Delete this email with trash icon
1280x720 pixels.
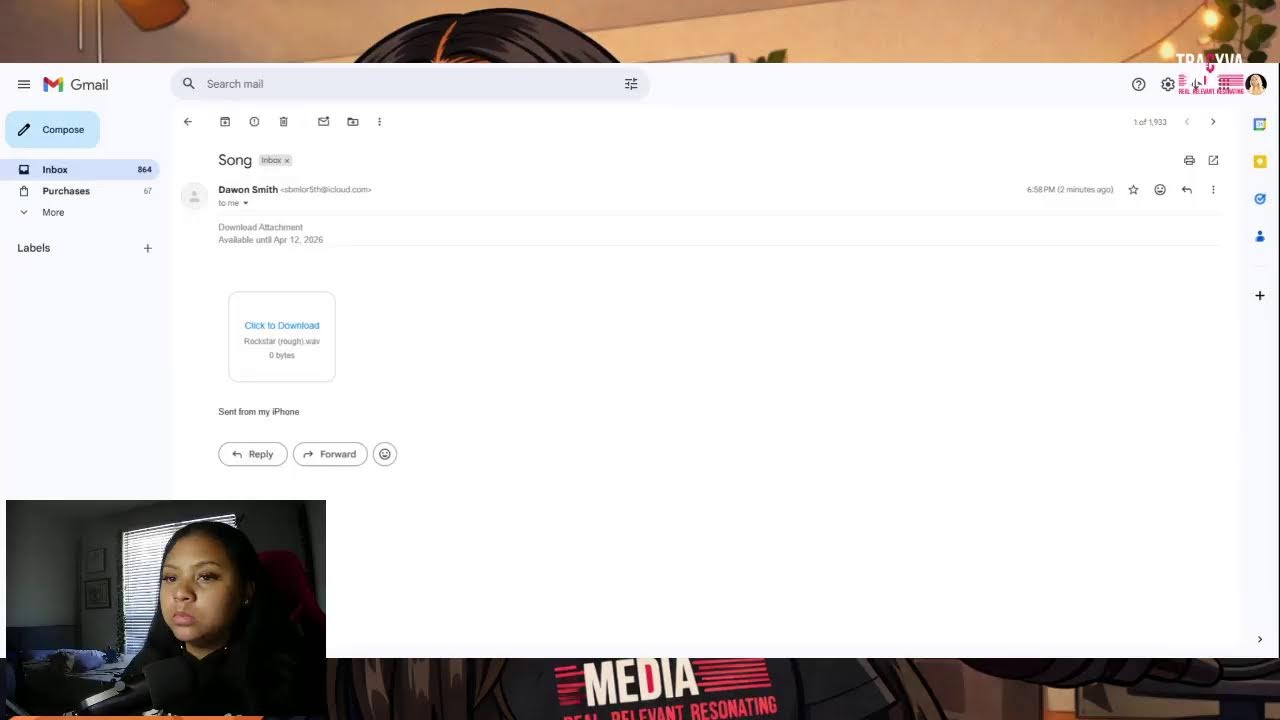pyautogui.click(x=283, y=122)
